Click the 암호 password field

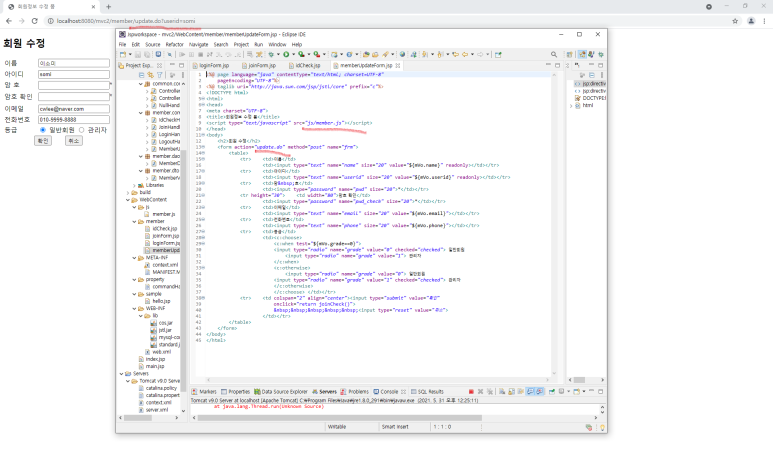[x=73, y=85]
